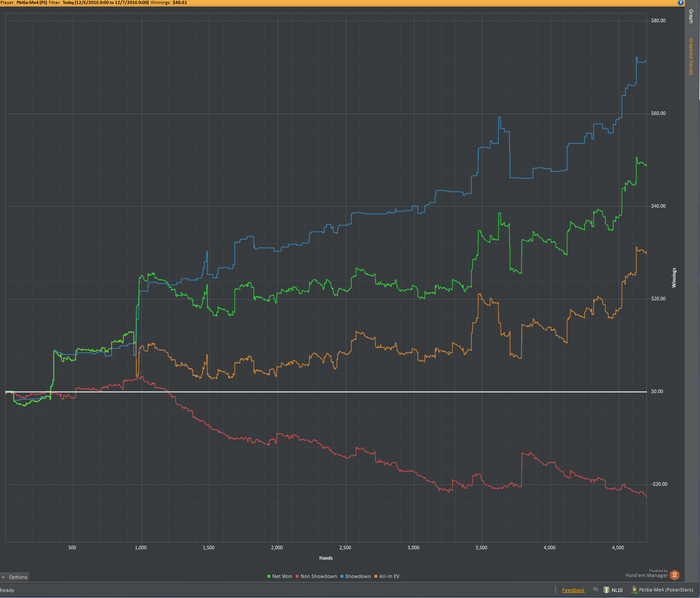This screenshot has height=598, width=700.
Task: Click the 500 hands axis label
Action: 72,548
